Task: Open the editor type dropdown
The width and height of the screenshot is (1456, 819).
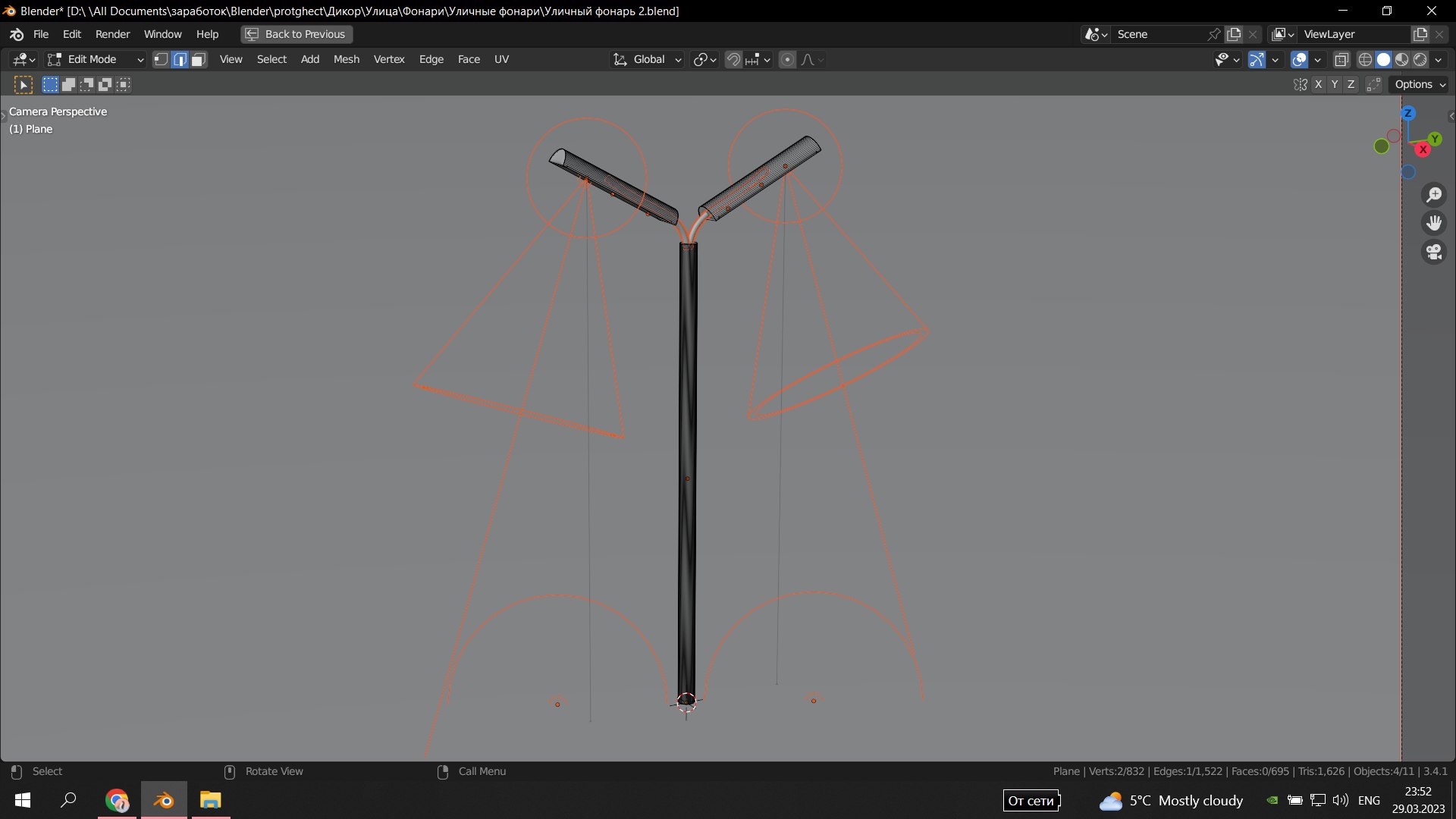Action: (x=24, y=59)
